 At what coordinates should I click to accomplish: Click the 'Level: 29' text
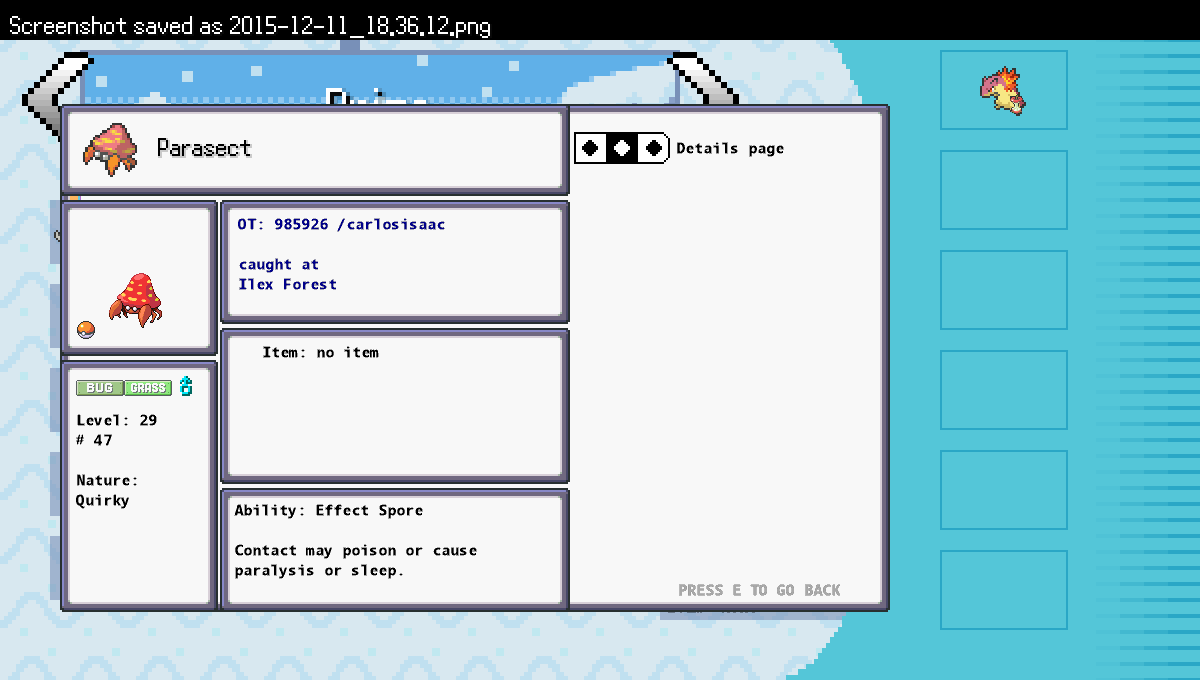click(117, 420)
